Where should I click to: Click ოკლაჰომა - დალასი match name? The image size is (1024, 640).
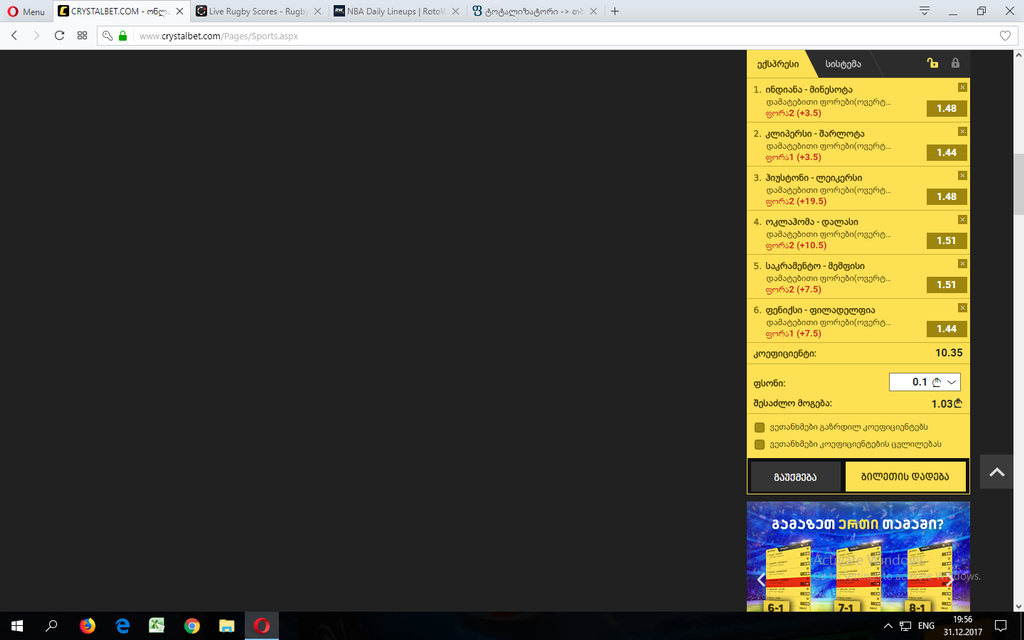812,222
